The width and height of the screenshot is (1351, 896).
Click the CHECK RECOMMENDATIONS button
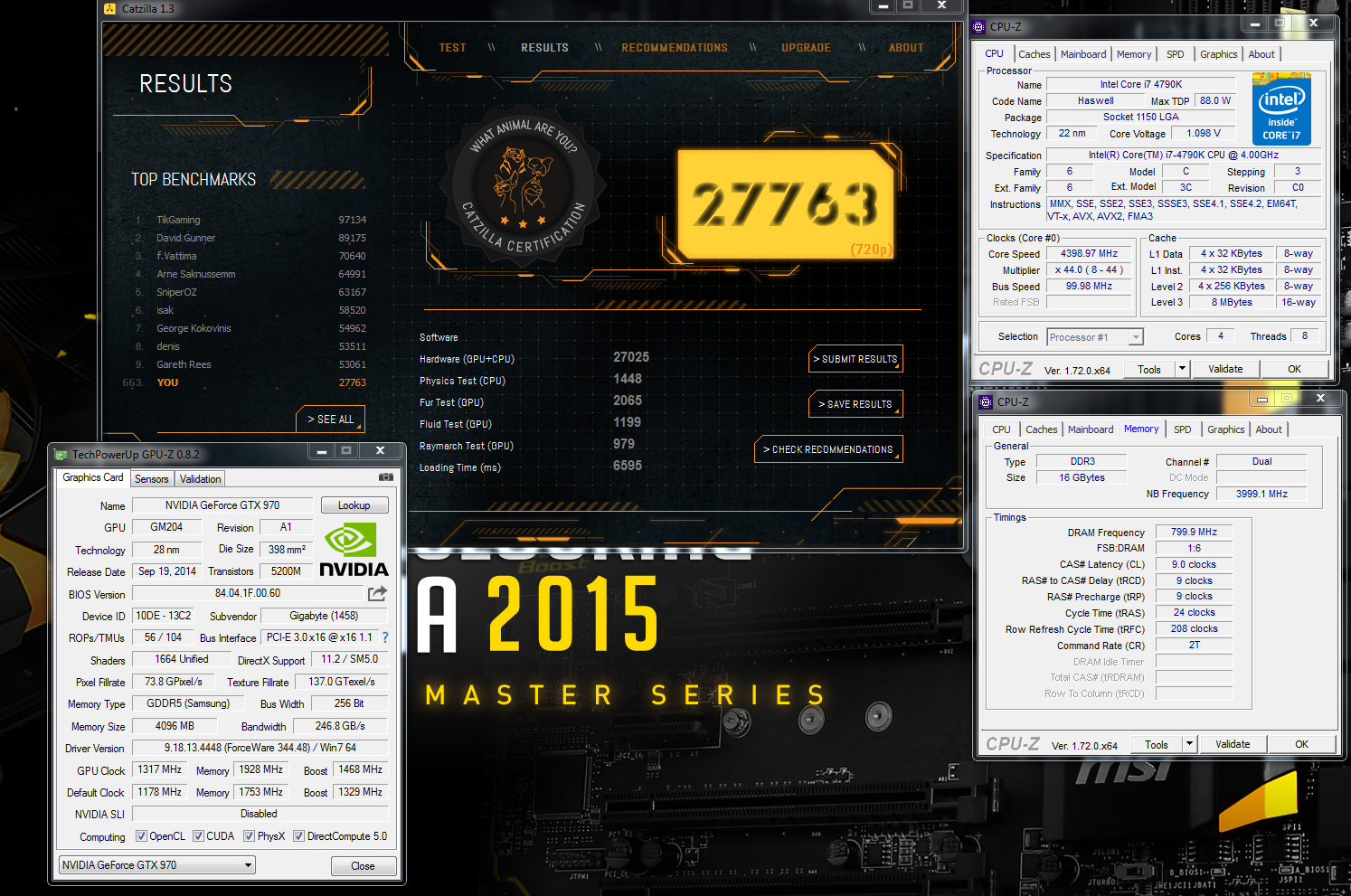coord(828,449)
